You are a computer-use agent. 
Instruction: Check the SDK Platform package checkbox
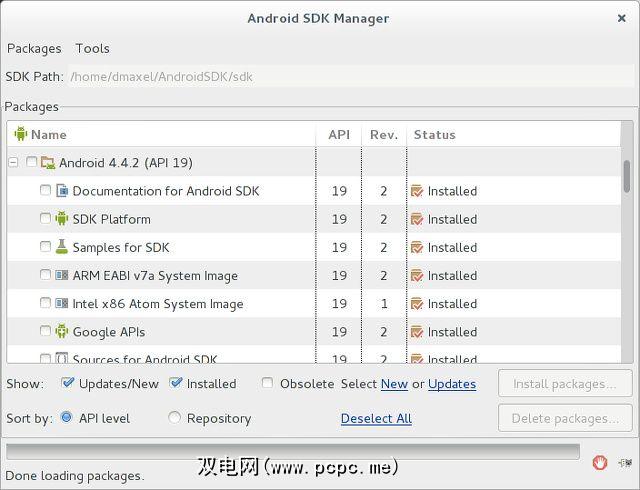[x=45, y=219]
